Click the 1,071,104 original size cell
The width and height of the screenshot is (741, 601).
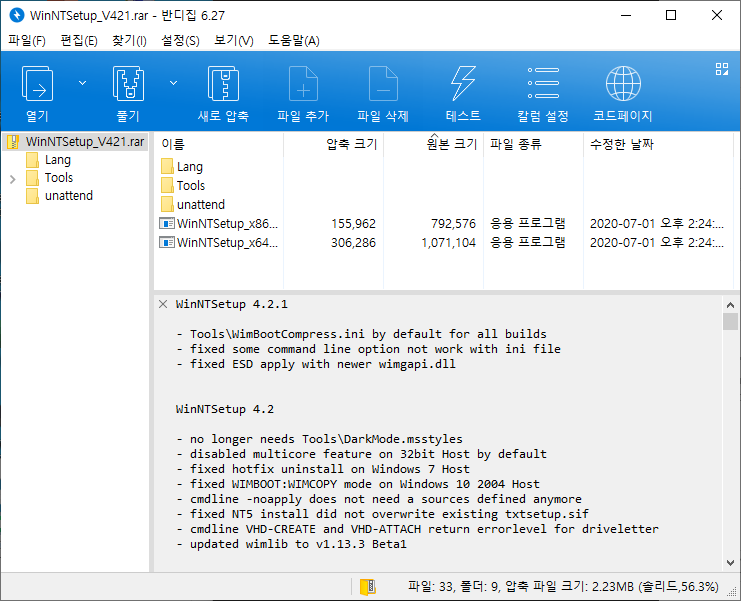pos(448,243)
